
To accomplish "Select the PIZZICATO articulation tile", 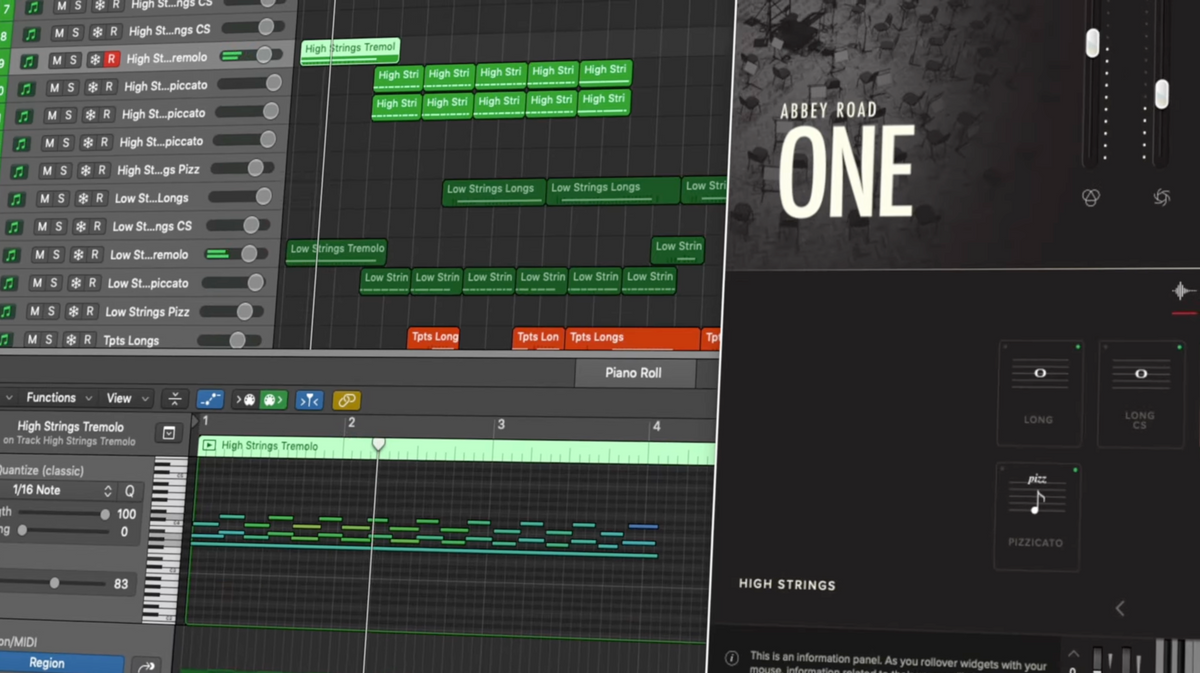I will coord(1037,515).
